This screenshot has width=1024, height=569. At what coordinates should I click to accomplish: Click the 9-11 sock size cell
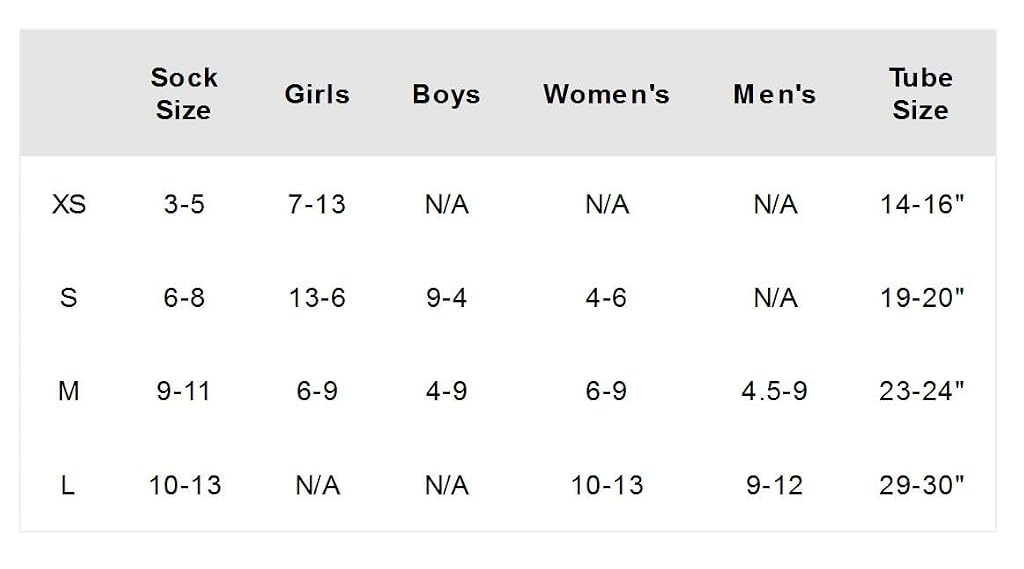point(184,391)
